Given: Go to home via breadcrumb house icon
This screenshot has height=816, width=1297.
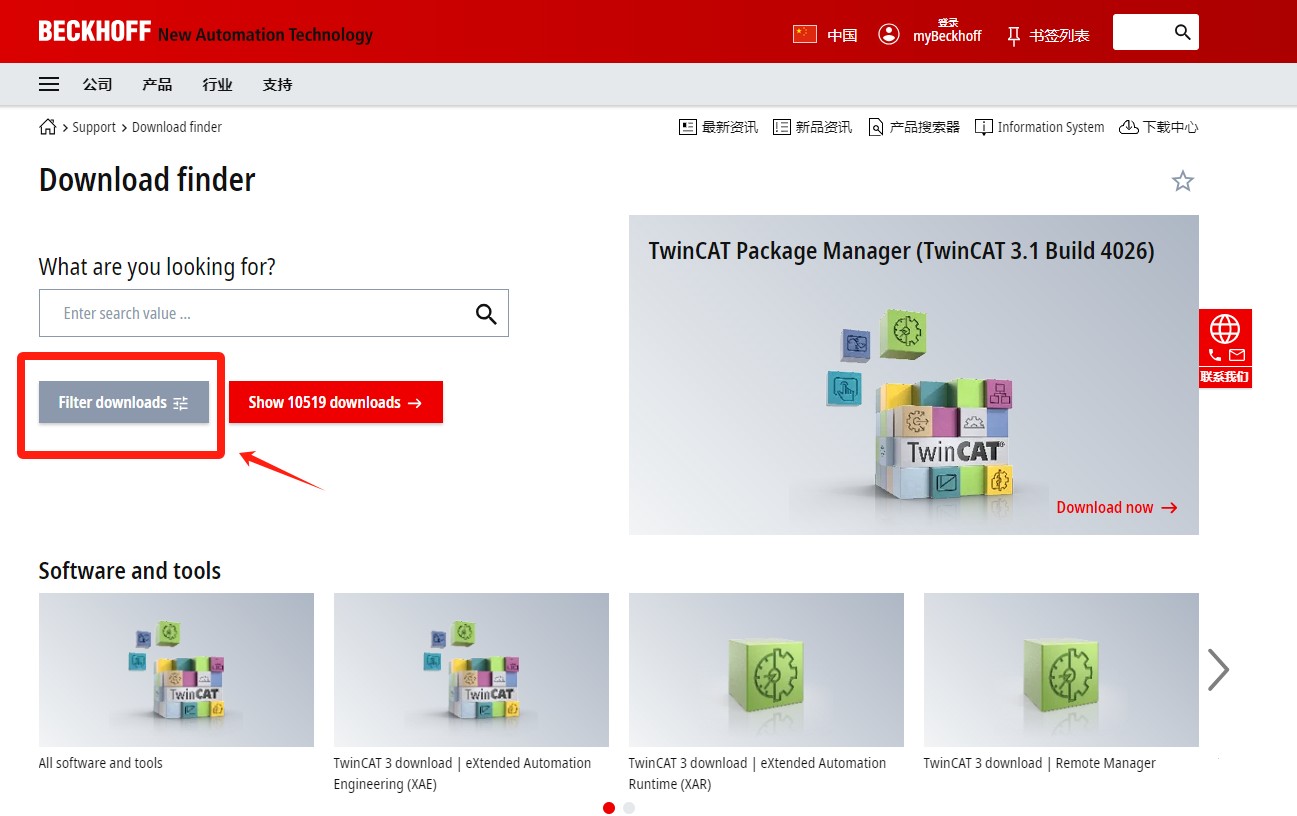Looking at the screenshot, I should click(47, 127).
